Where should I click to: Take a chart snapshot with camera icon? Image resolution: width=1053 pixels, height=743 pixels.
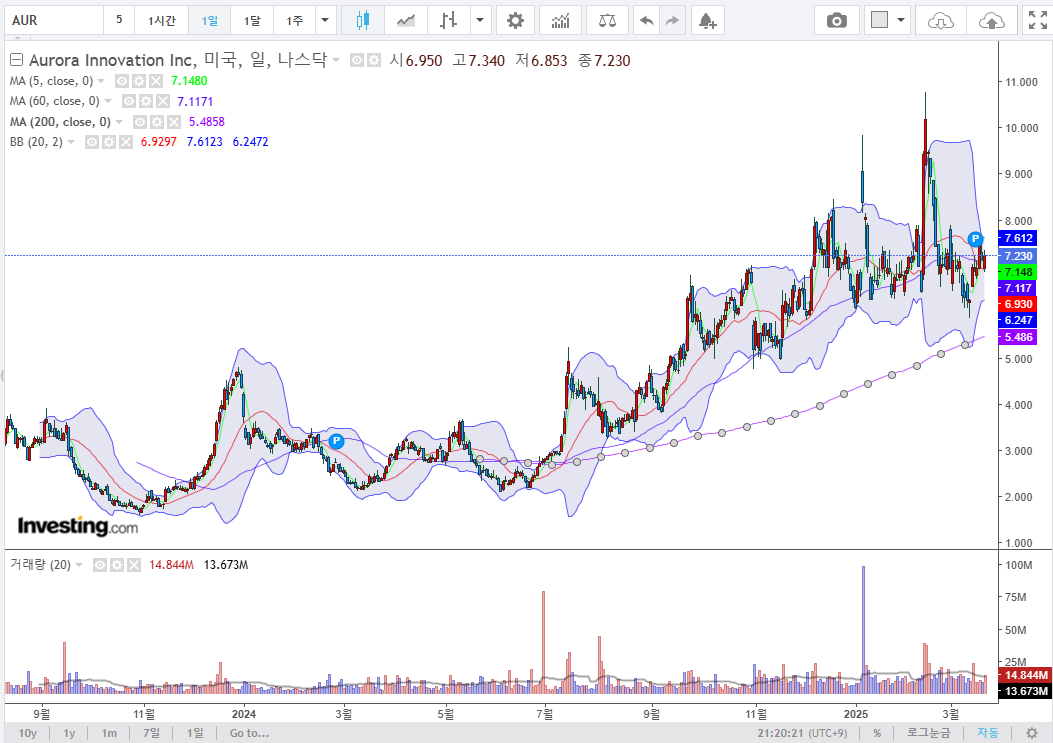[x=837, y=21]
